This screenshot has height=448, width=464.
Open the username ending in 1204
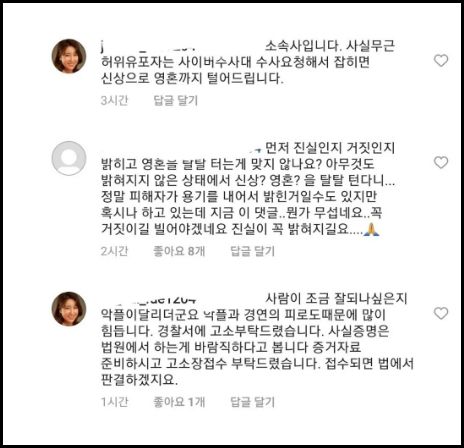[148, 298]
